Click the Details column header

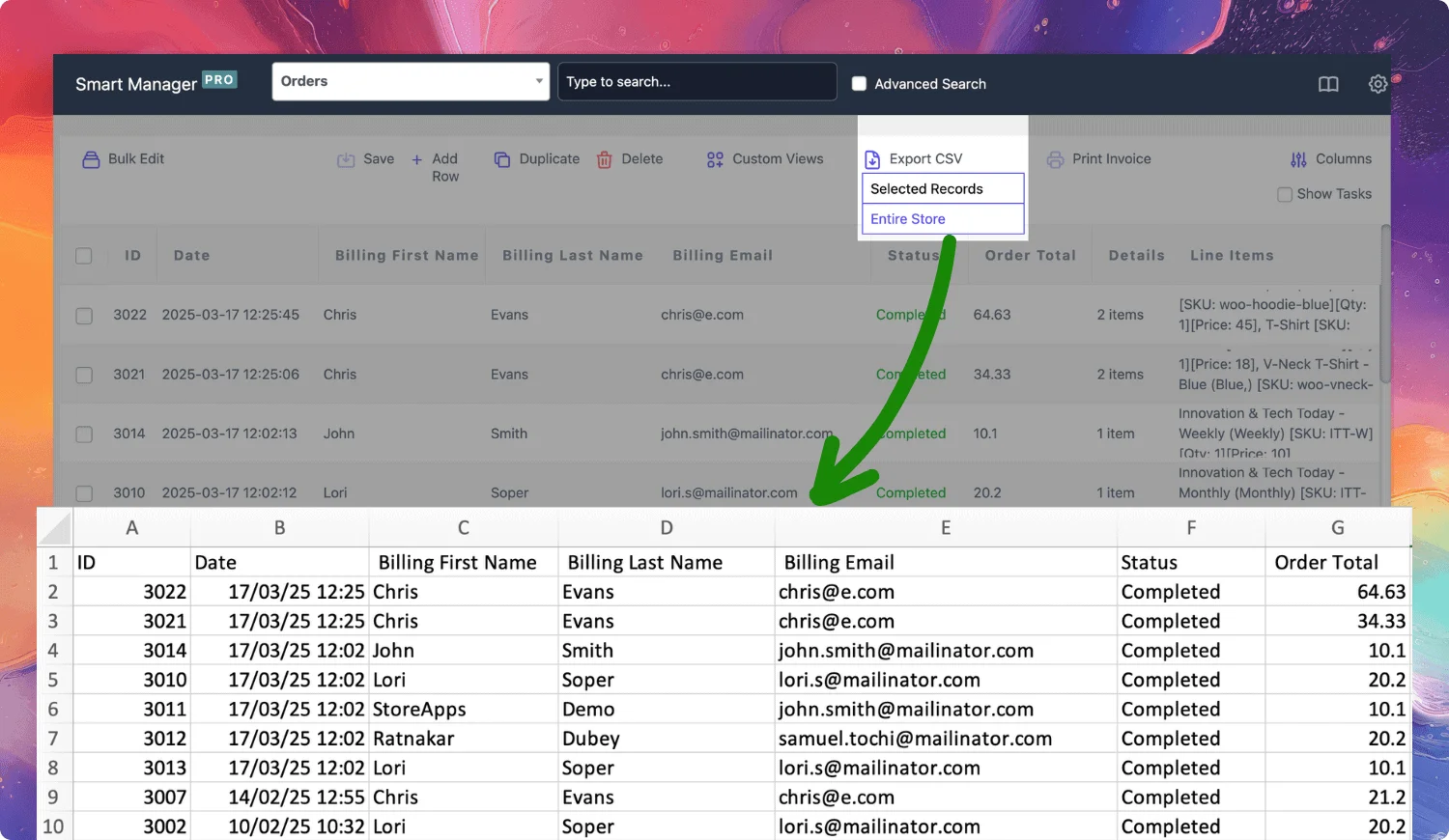[x=1137, y=256]
